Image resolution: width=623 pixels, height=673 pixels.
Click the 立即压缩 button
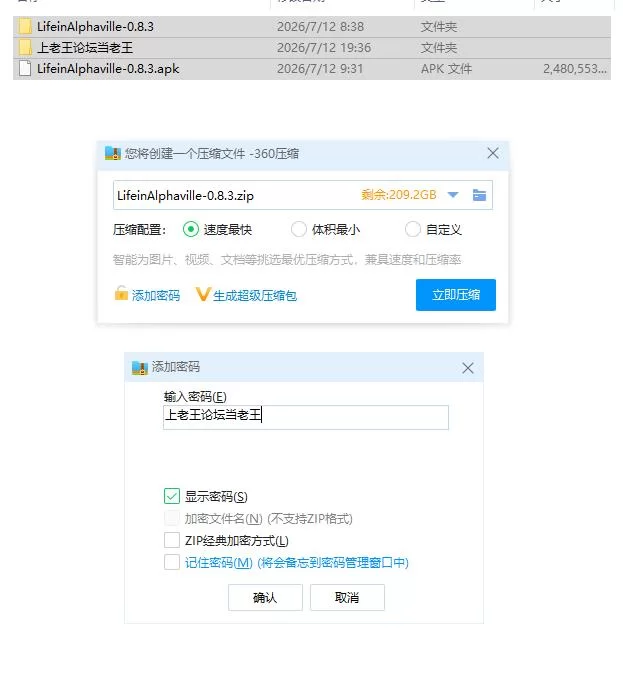coord(456,295)
